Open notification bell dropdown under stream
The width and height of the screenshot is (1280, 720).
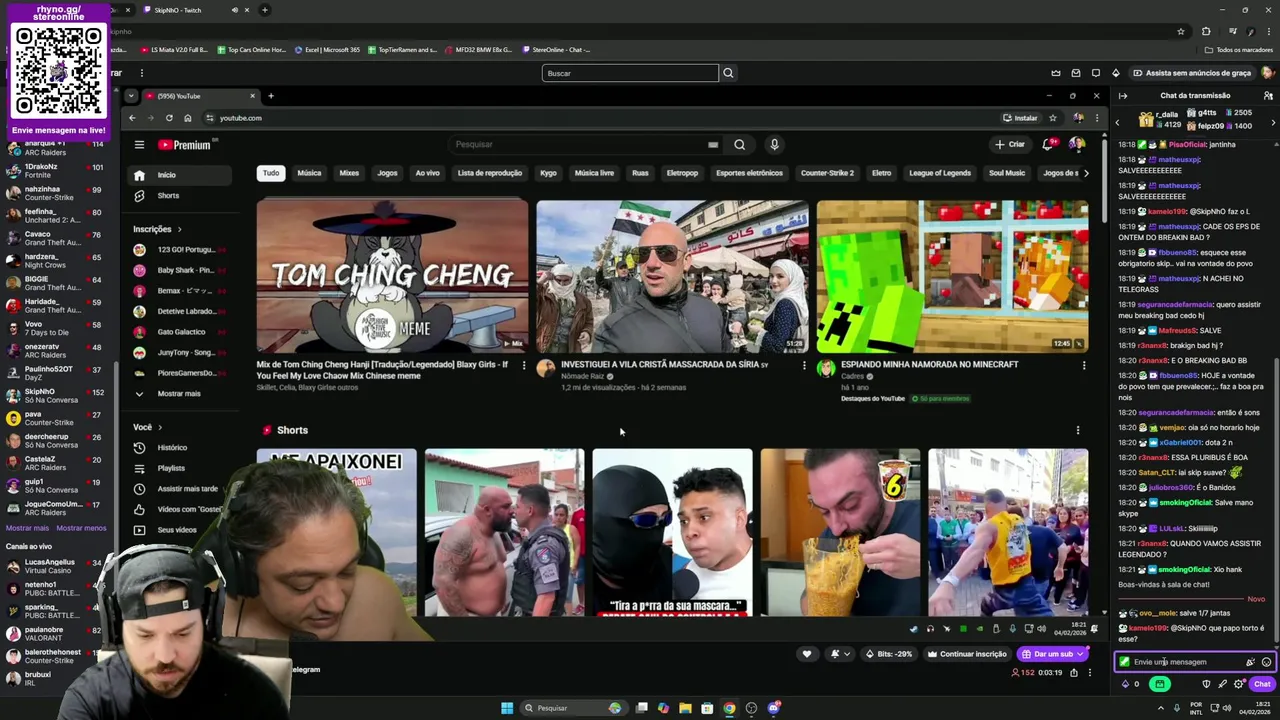click(839, 654)
